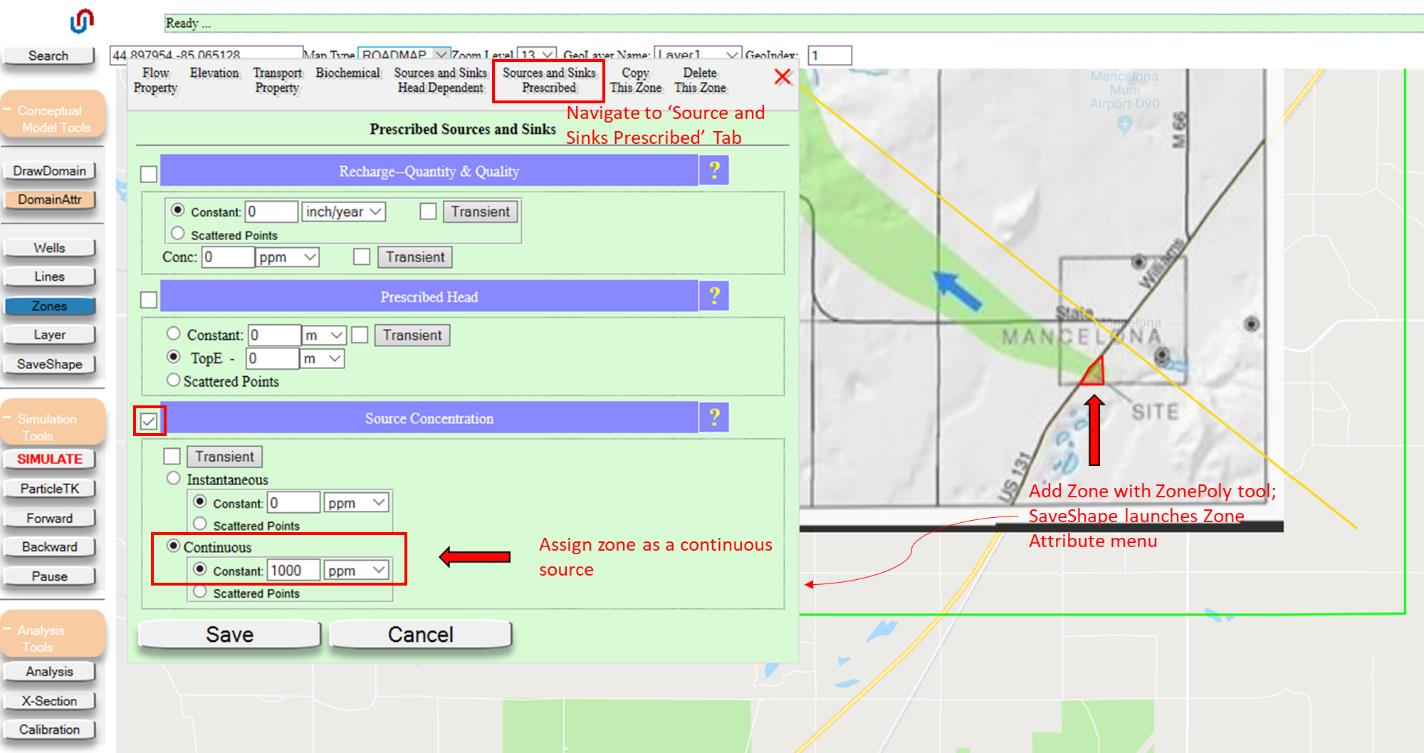Click the DrawDomain button
Image resolution: width=1424 pixels, height=753 pixels.
coord(49,171)
